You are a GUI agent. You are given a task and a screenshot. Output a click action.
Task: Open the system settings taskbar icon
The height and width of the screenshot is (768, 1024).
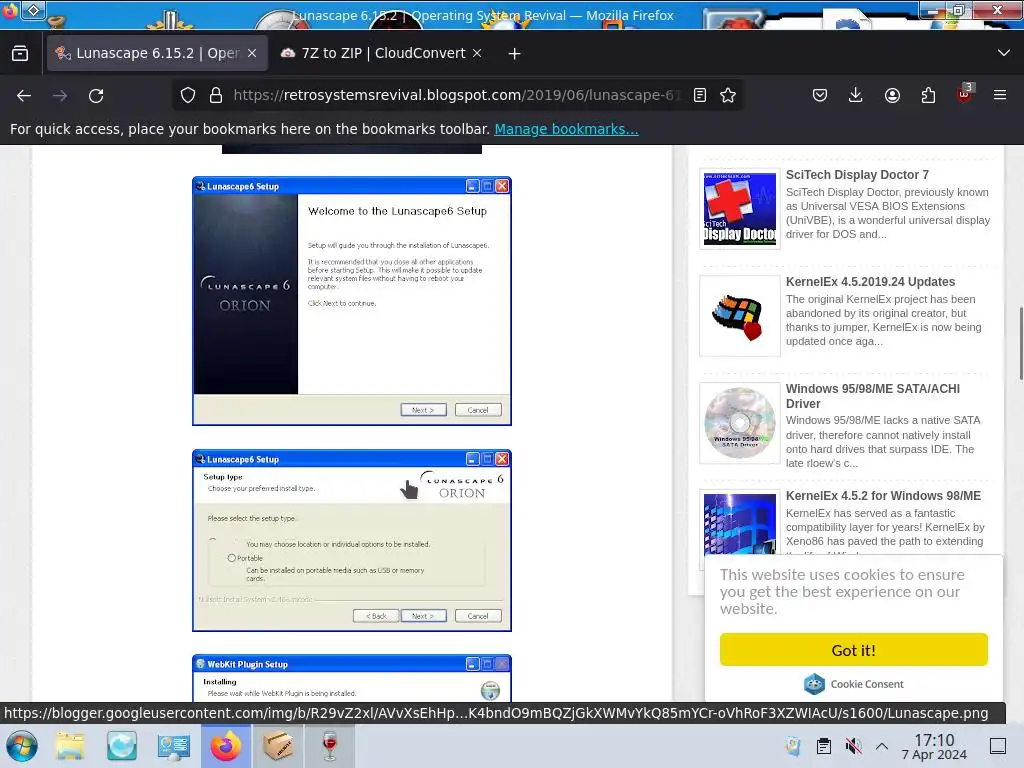coord(174,746)
